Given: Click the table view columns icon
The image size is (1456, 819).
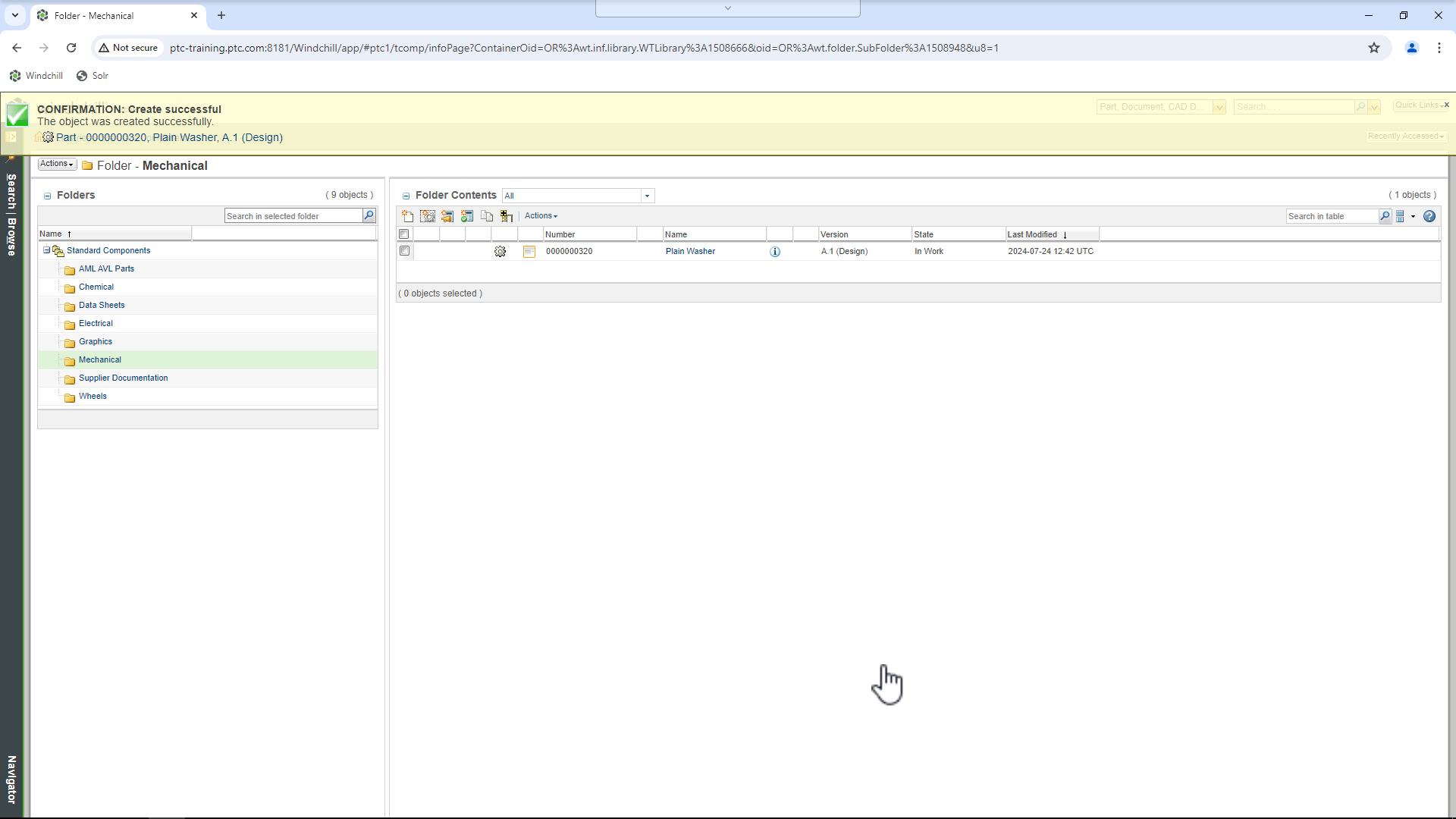Looking at the screenshot, I should pos(1401,216).
